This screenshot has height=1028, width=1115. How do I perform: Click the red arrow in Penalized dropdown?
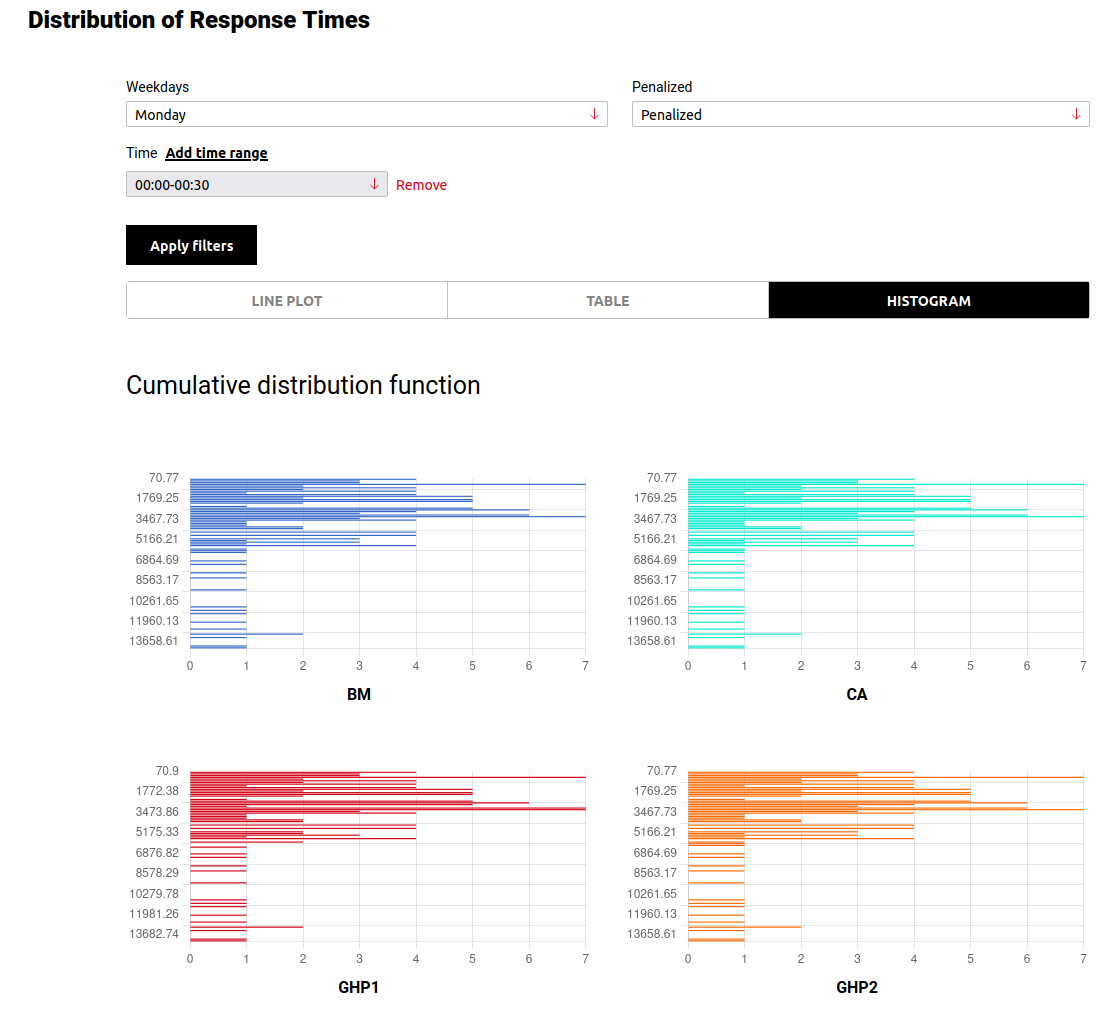tap(1076, 114)
